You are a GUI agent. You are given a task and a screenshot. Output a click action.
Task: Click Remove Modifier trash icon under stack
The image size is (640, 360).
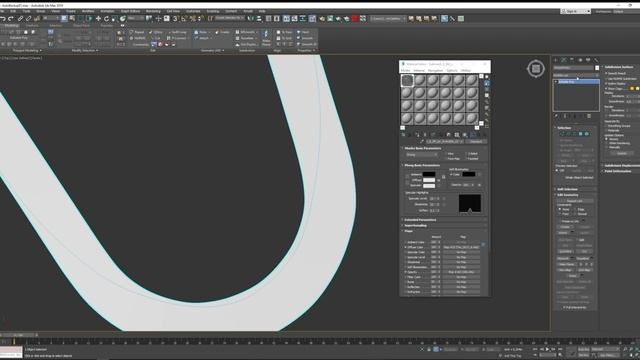pos(581,116)
